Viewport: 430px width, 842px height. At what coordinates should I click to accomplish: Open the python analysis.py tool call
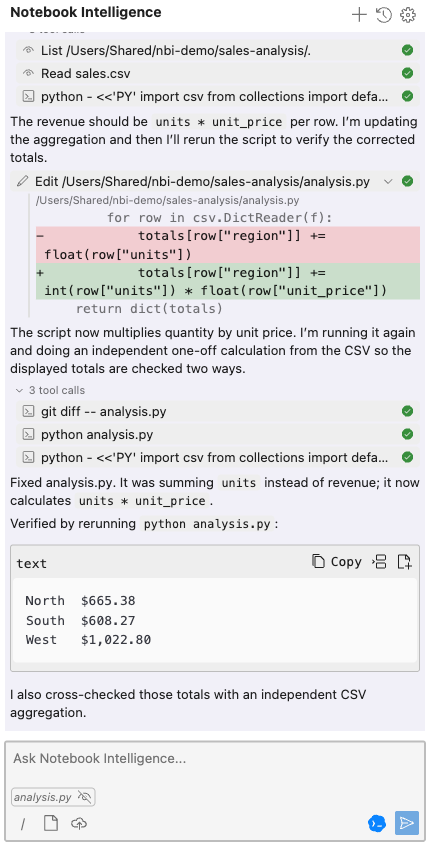coord(217,434)
